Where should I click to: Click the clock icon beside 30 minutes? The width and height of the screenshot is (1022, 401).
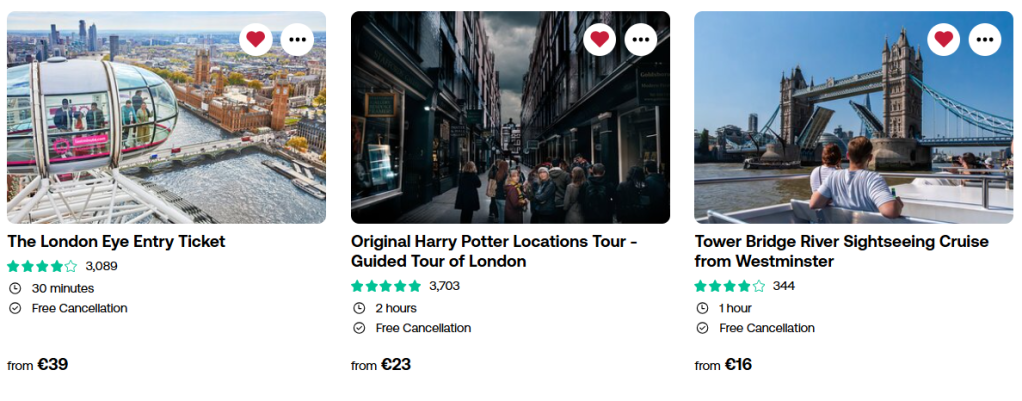click(x=15, y=288)
